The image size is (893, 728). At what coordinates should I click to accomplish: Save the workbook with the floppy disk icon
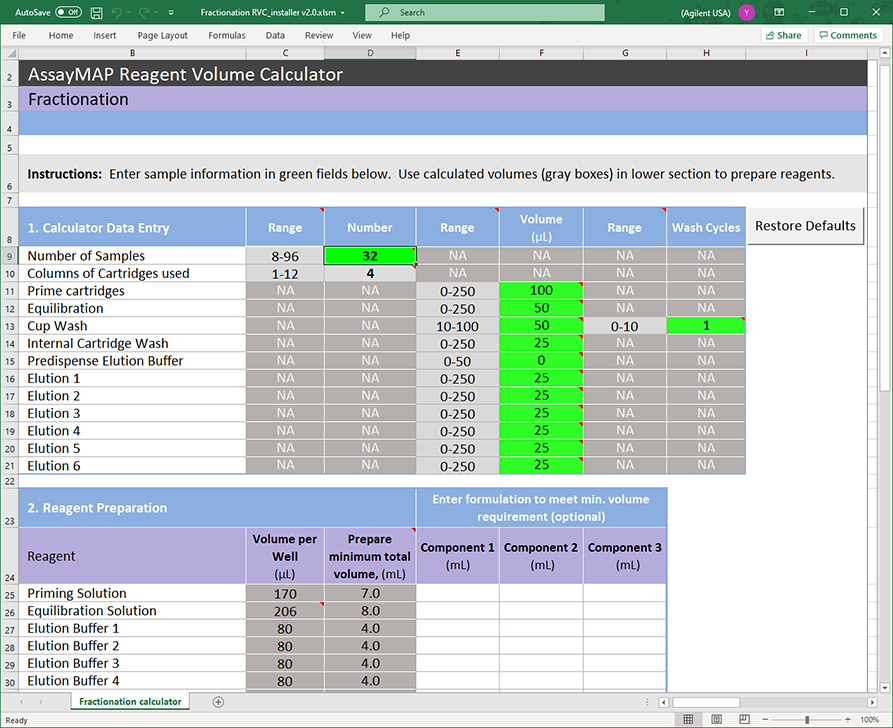pyautogui.click(x=97, y=13)
